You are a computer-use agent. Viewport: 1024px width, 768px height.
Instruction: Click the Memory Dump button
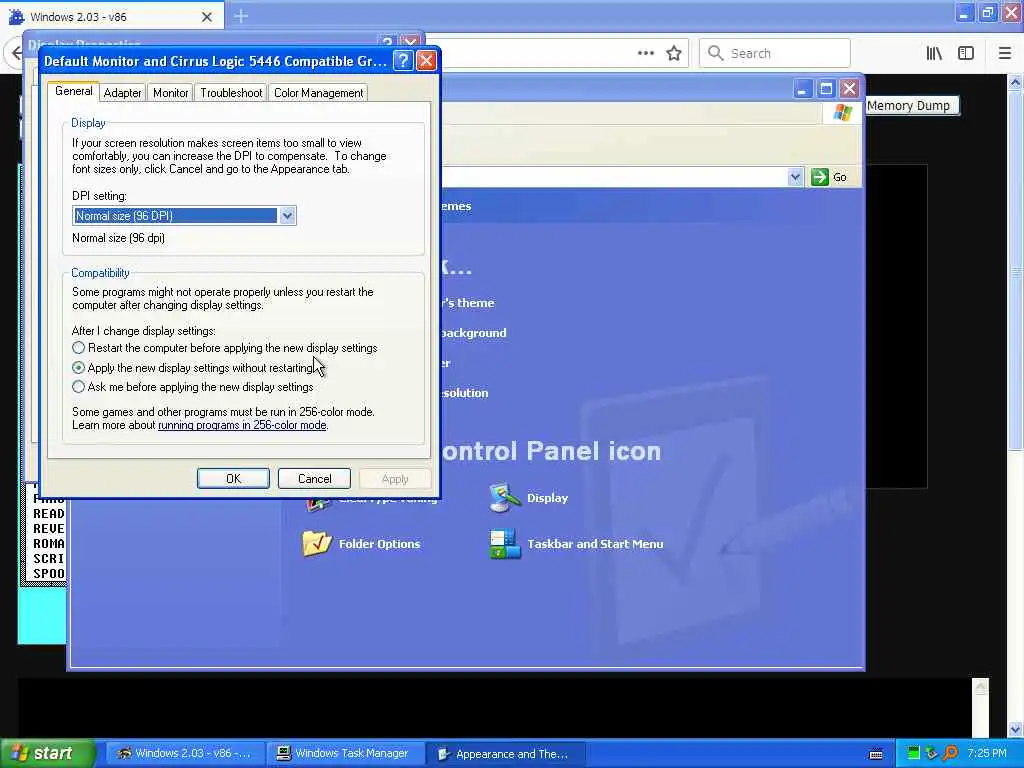coord(912,106)
